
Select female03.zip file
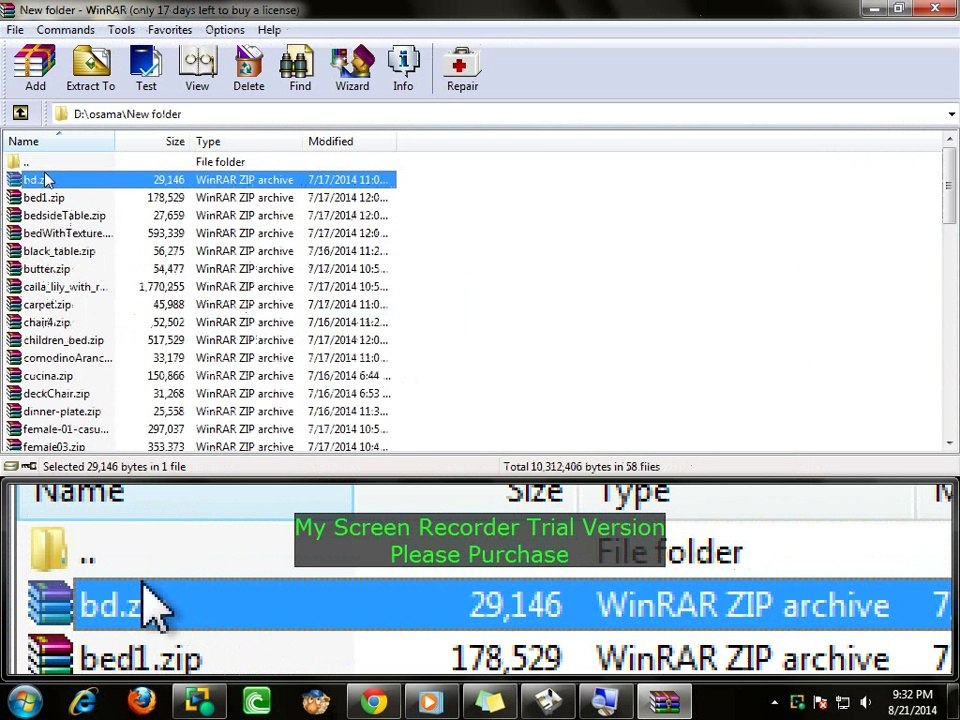pyautogui.click(x=200, y=446)
